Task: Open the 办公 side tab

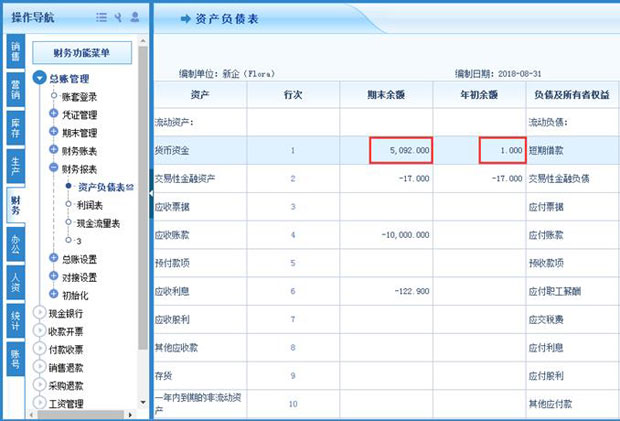Action: coord(15,244)
